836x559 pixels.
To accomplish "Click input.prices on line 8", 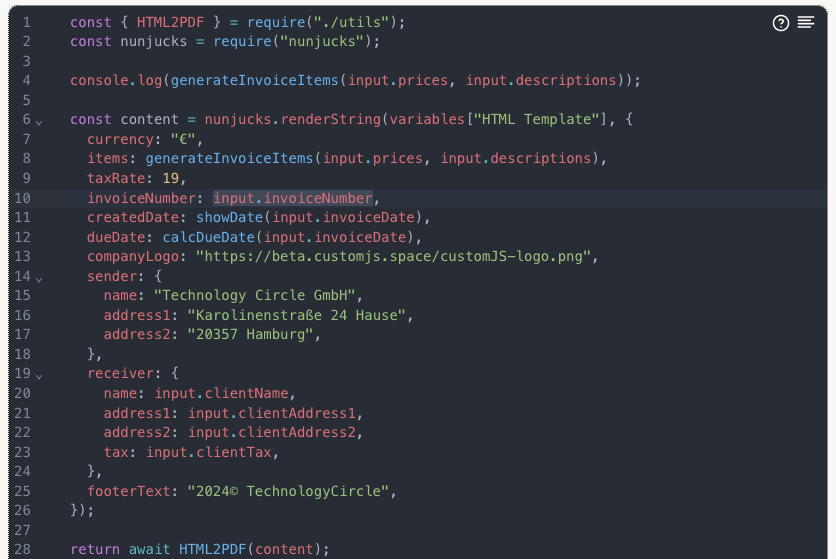I will pyautogui.click(x=373, y=158).
